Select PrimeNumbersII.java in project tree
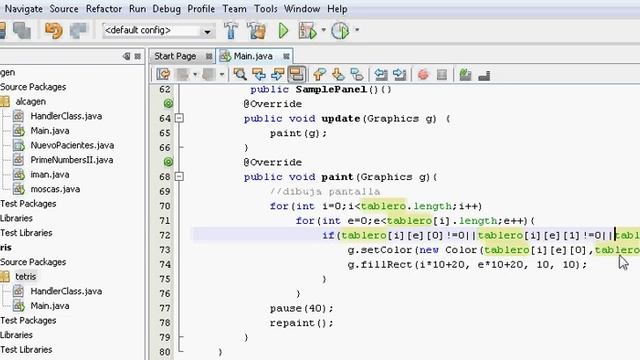The height and width of the screenshot is (360, 640). point(72,160)
